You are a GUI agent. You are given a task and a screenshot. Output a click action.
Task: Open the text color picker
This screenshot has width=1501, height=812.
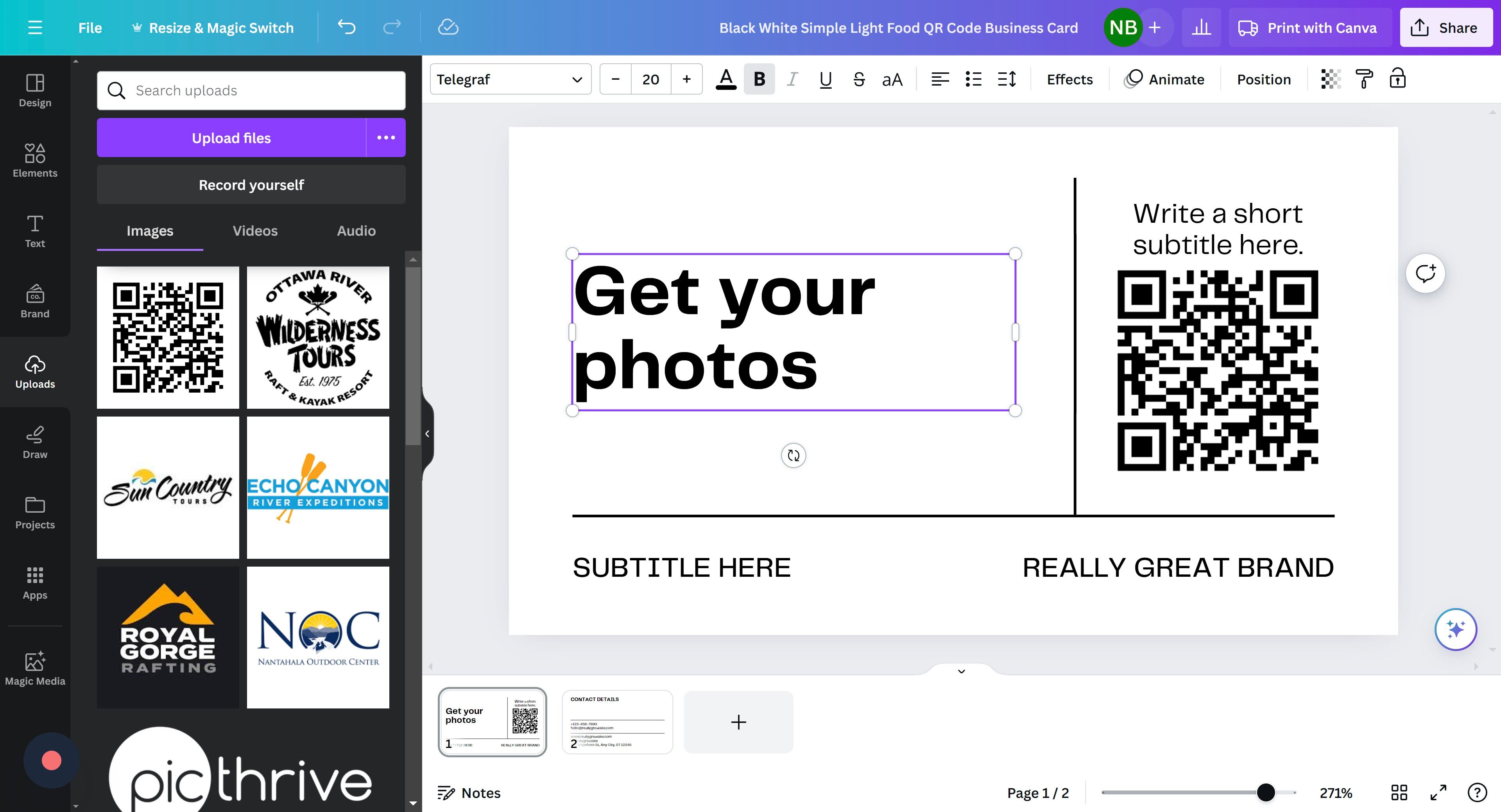(x=725, y=79)
